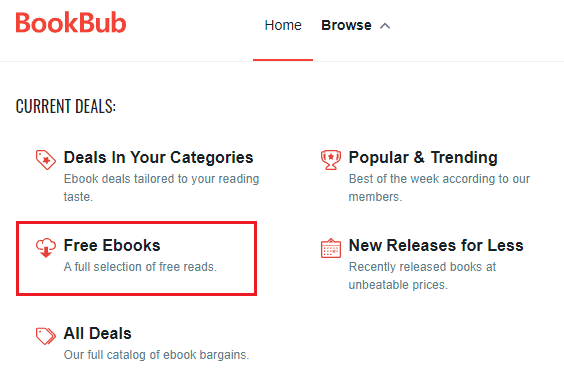The image size is (564, 387).
Task: Click the 'Our full catalog of ebook bargains' text
Action: [x=156, y=355]
